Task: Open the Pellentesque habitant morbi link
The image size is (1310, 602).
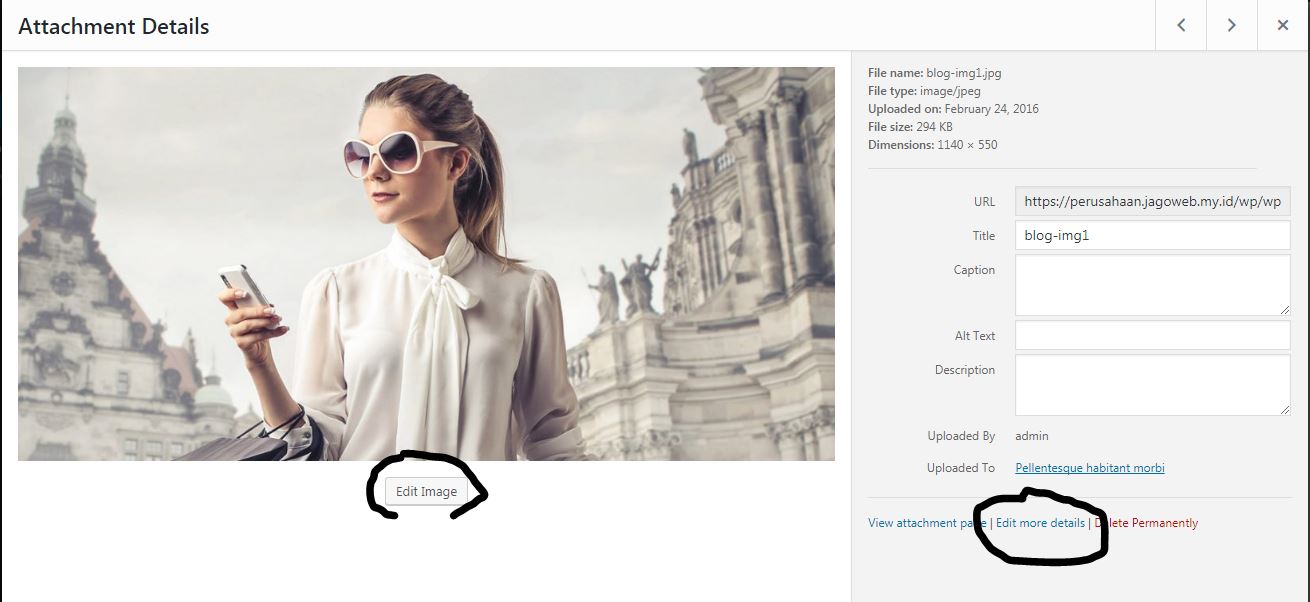Action: (1089, 468)
